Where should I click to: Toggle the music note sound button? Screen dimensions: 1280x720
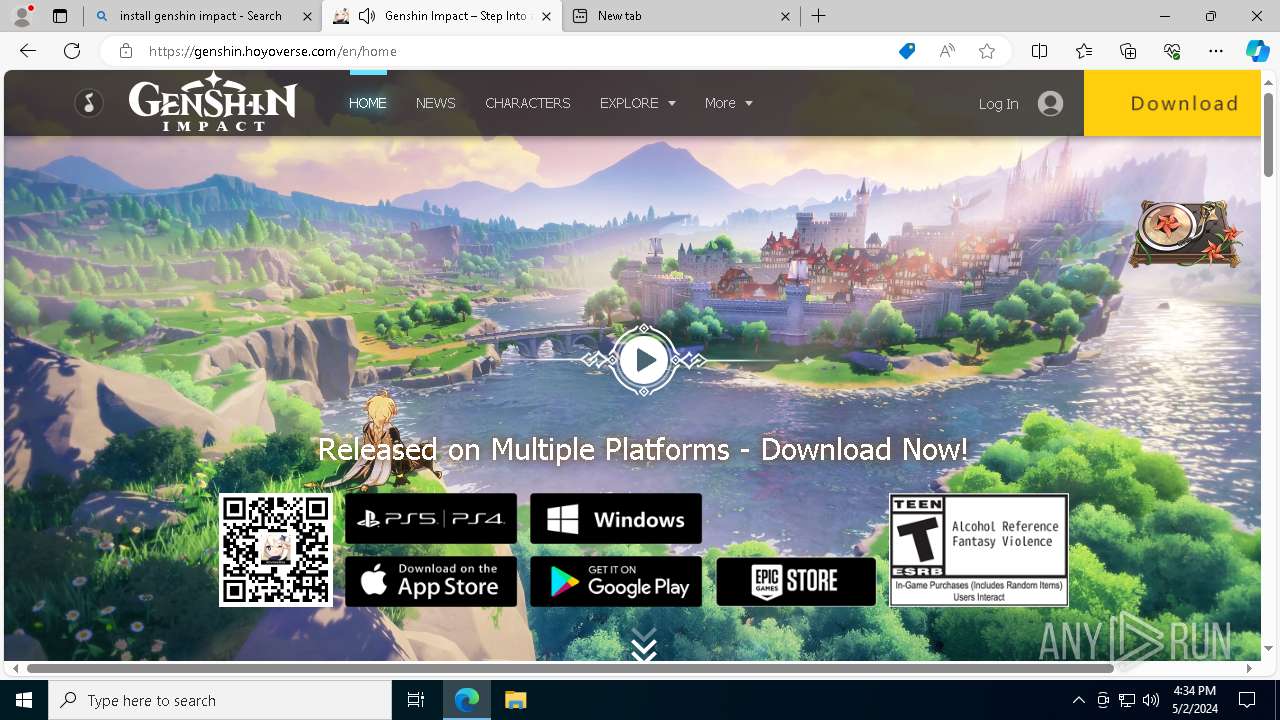coord(89,103)
